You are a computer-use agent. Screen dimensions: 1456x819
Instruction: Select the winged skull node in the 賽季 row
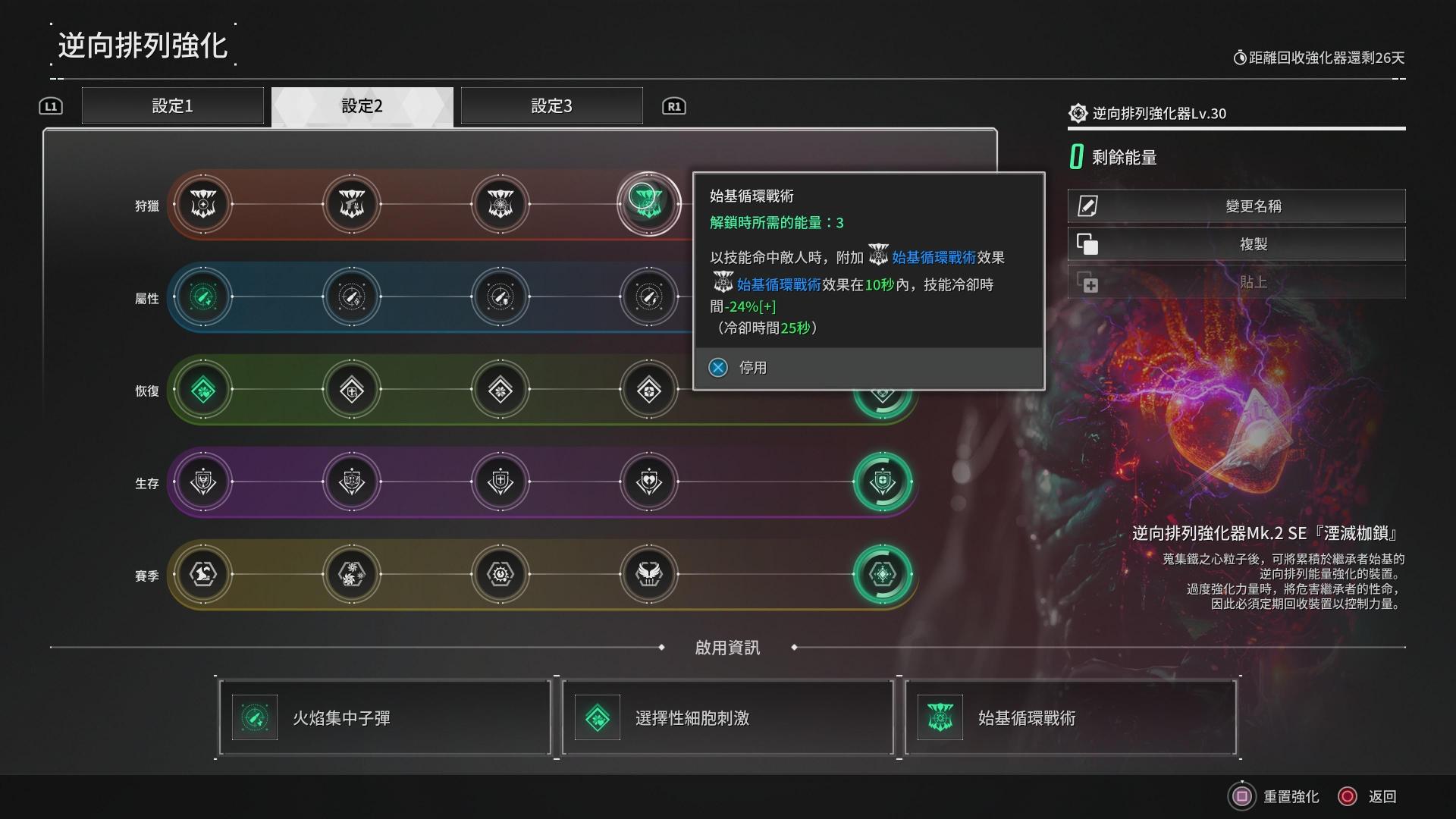click(649, 574)
